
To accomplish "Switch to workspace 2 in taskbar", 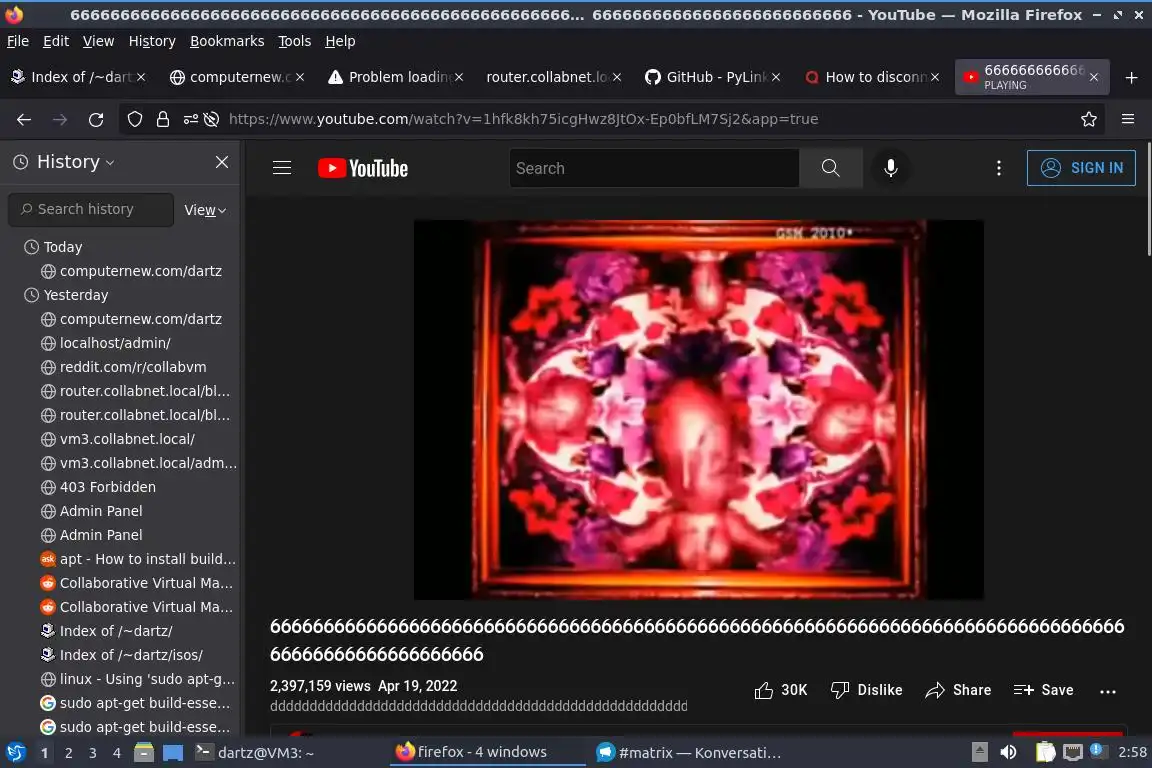I will coord(69,753).
